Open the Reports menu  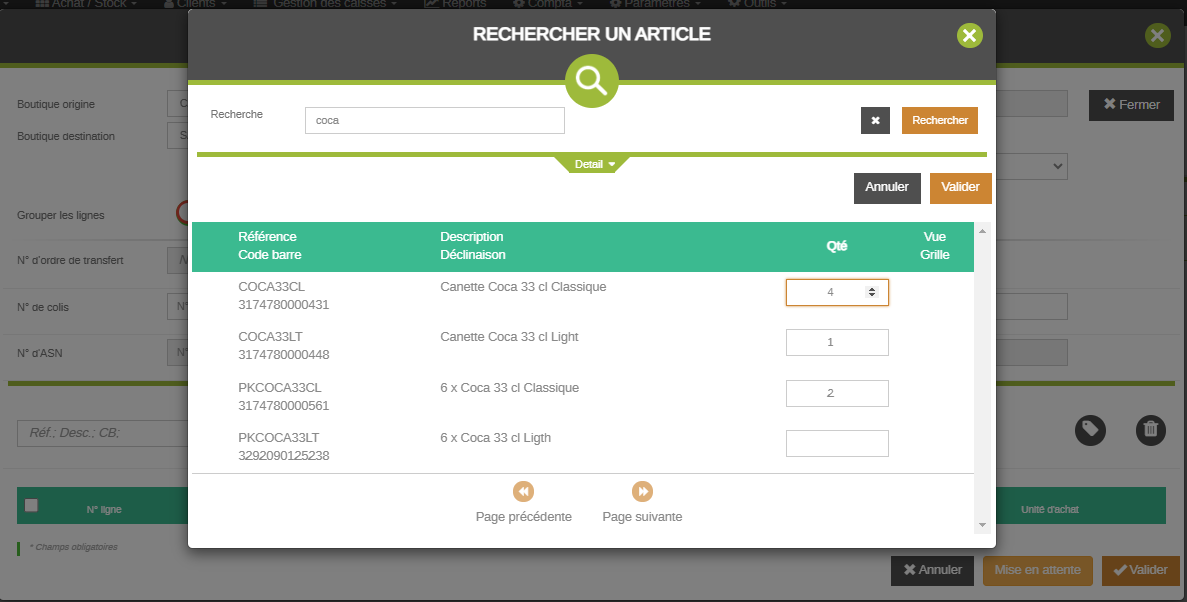(x=455, y=4)
